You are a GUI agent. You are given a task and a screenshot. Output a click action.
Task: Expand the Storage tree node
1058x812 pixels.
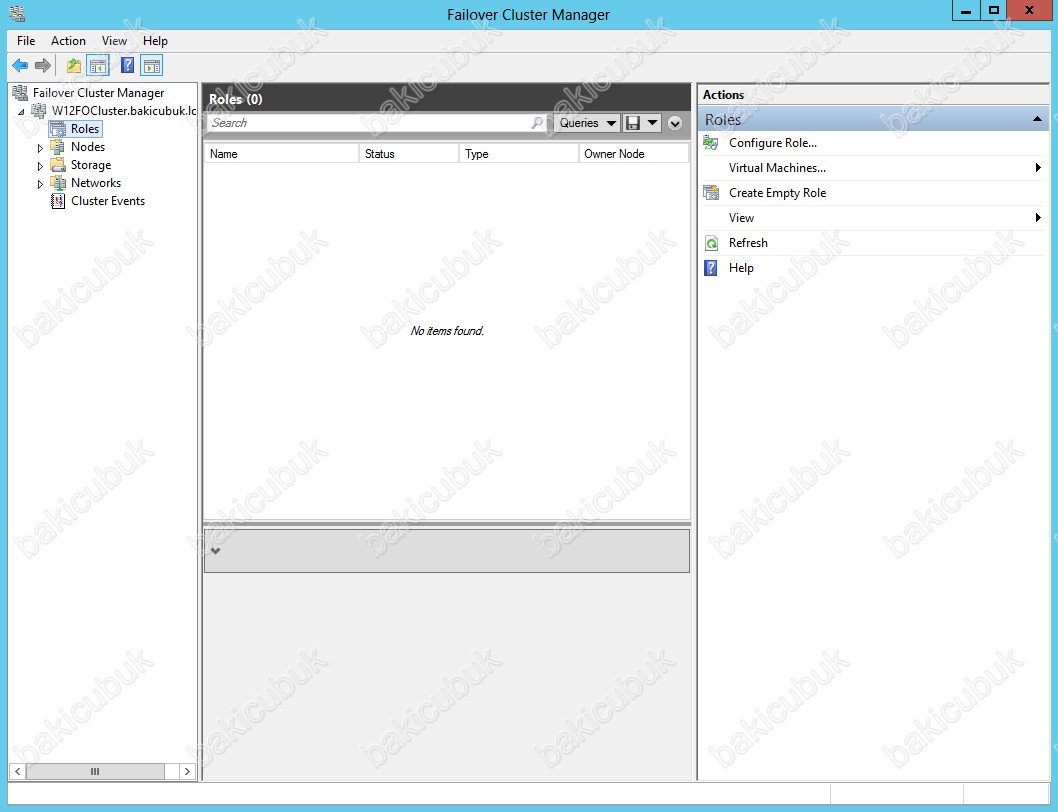[40, 166]
